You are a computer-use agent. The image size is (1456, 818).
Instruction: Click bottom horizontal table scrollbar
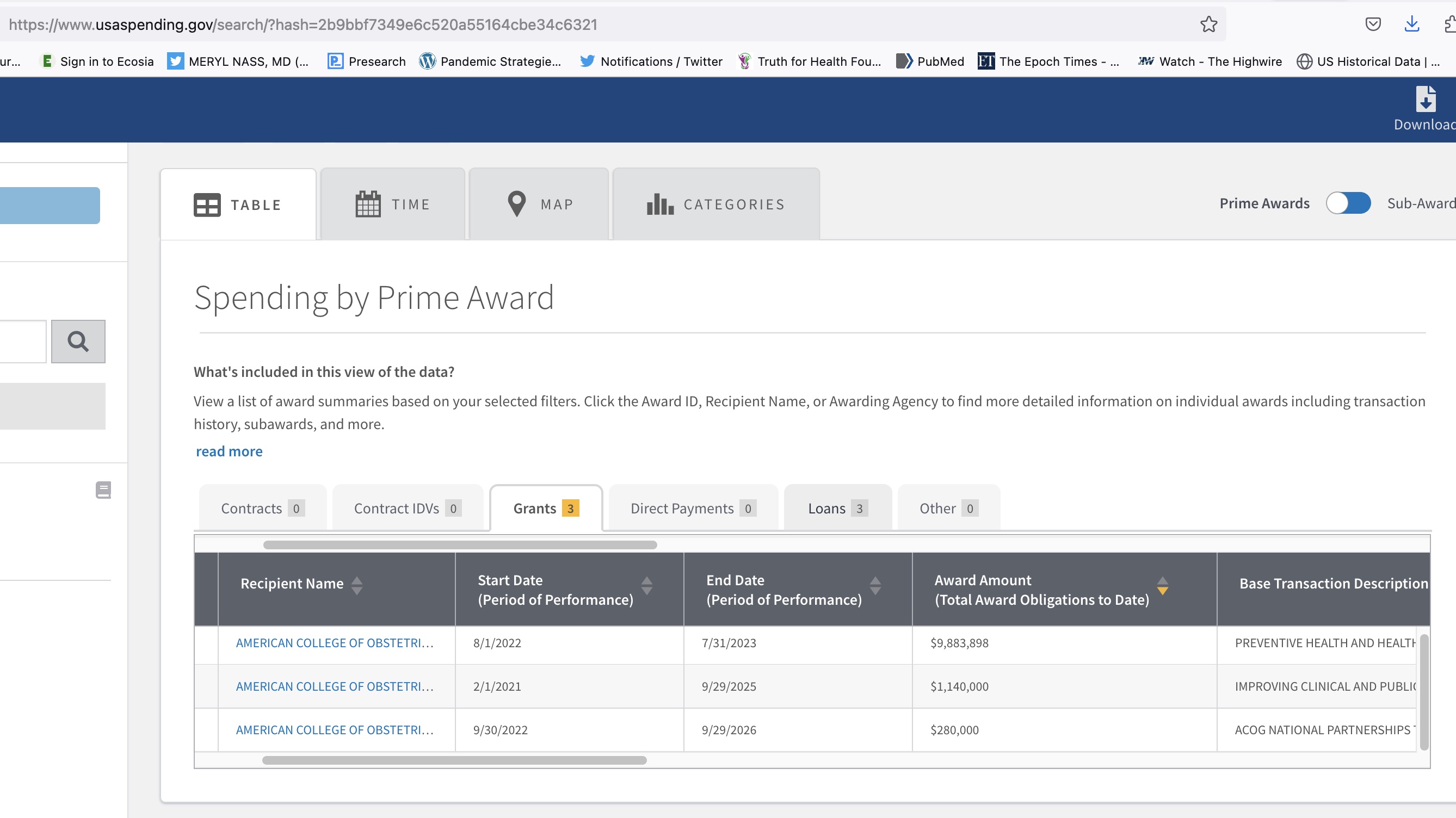[454, 760]
